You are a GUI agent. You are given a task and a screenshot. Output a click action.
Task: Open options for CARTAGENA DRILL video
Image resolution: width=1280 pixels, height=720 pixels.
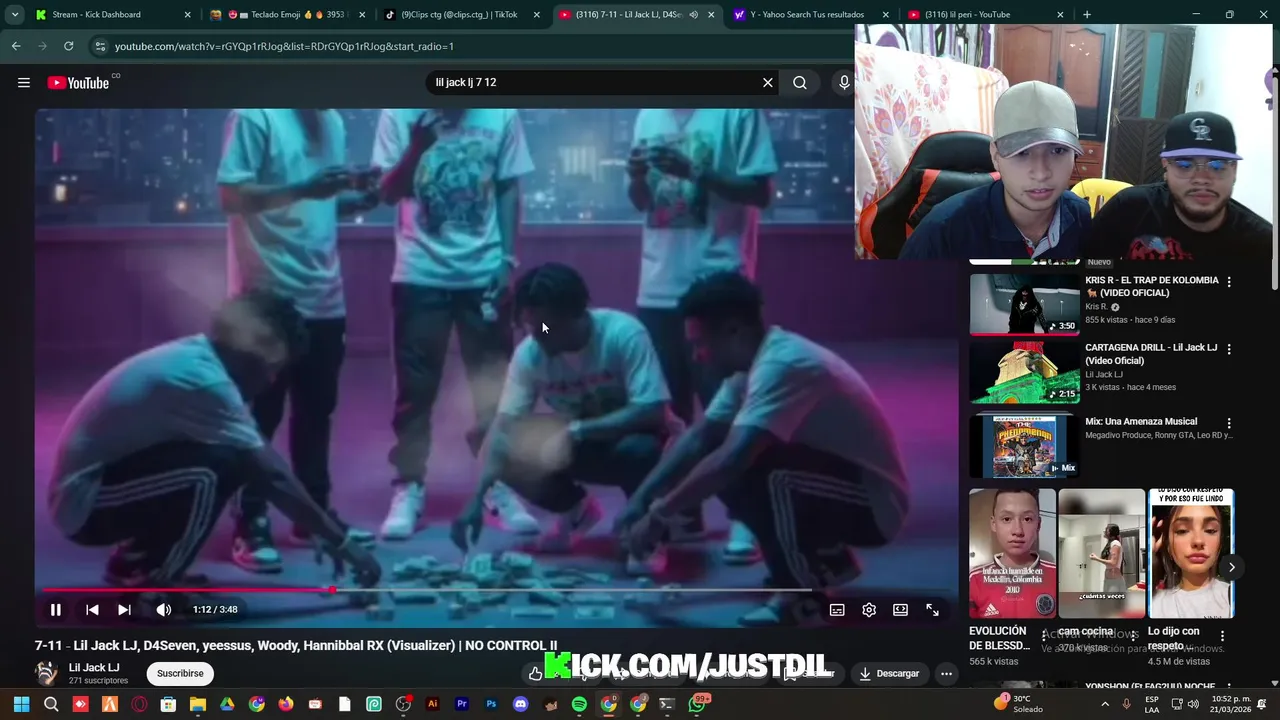click(x=1229, y=349)
